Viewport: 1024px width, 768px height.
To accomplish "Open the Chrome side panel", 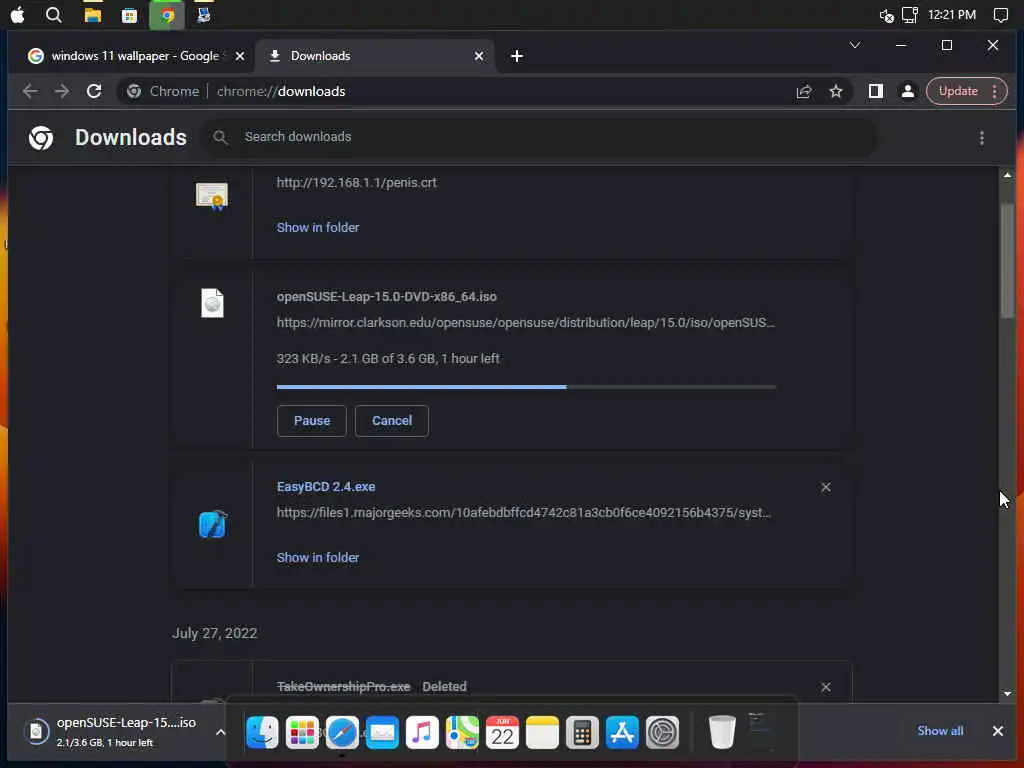I will 876,91.
